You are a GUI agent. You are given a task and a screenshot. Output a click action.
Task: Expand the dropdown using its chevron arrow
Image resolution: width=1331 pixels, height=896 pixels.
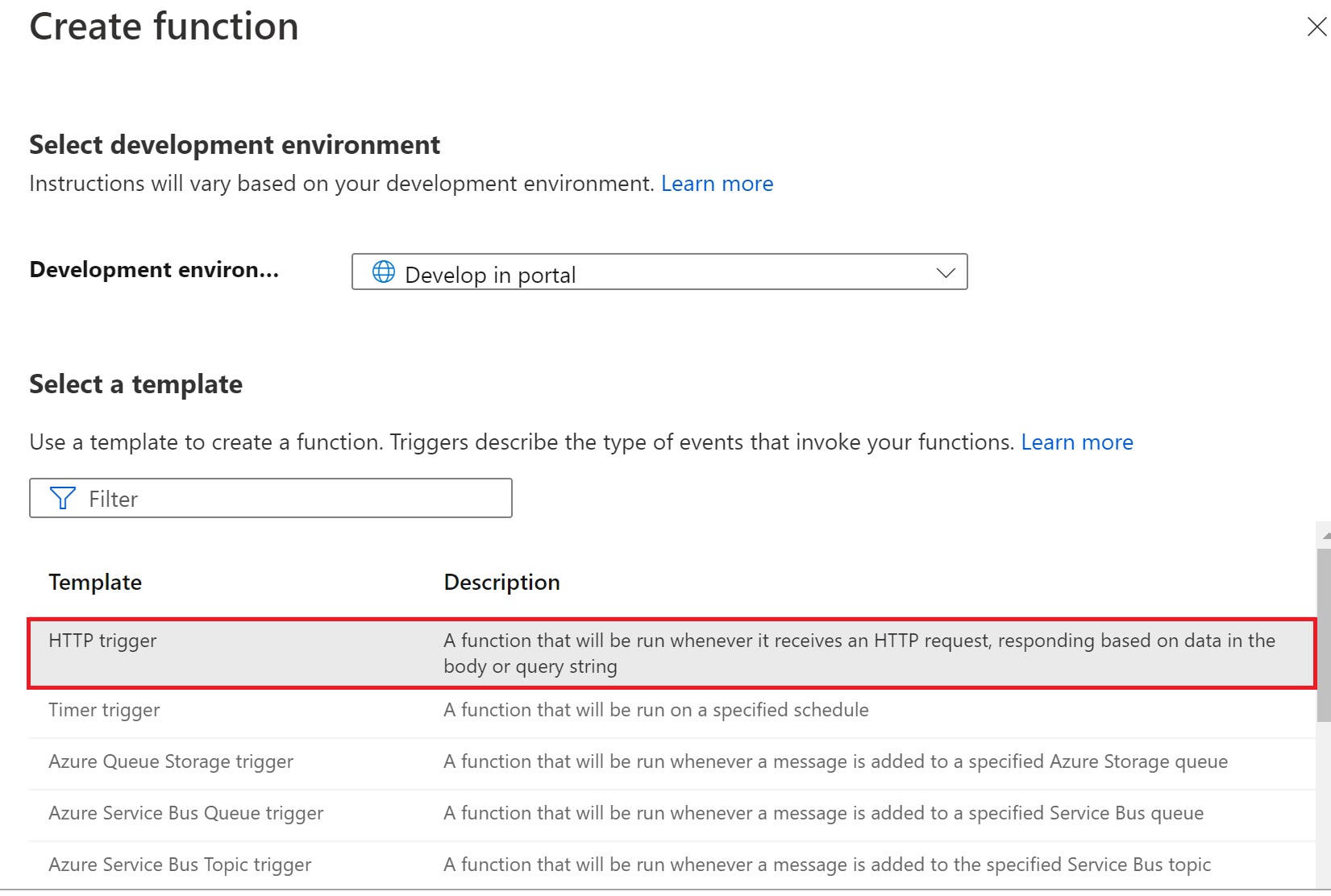pyautogui.click(x=946, y=273)
